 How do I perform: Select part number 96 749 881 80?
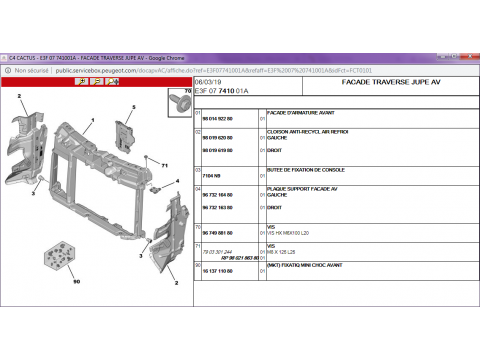click(x=218, y=233)
